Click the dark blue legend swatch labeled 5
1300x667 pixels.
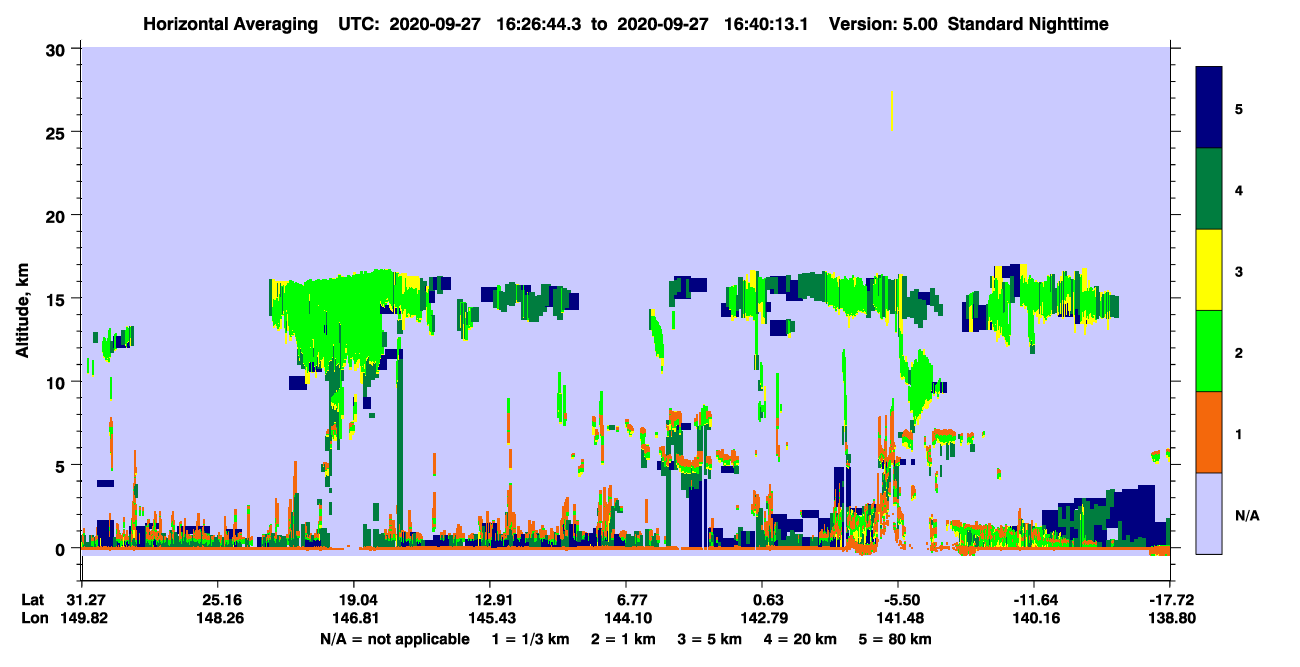click(1209, 108)
